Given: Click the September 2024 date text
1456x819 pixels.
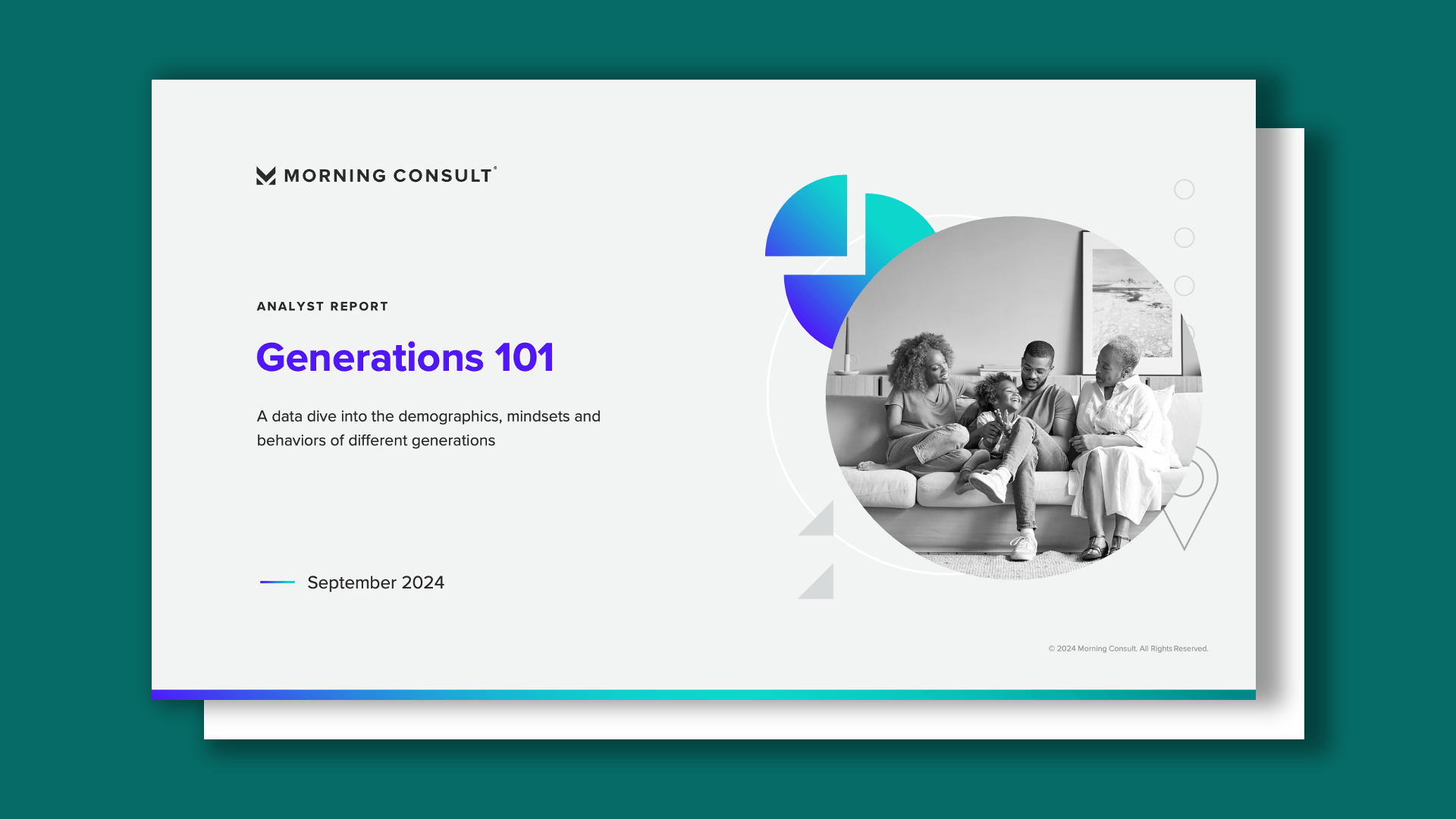Looking at the screenshot, I should coord(375,582).
